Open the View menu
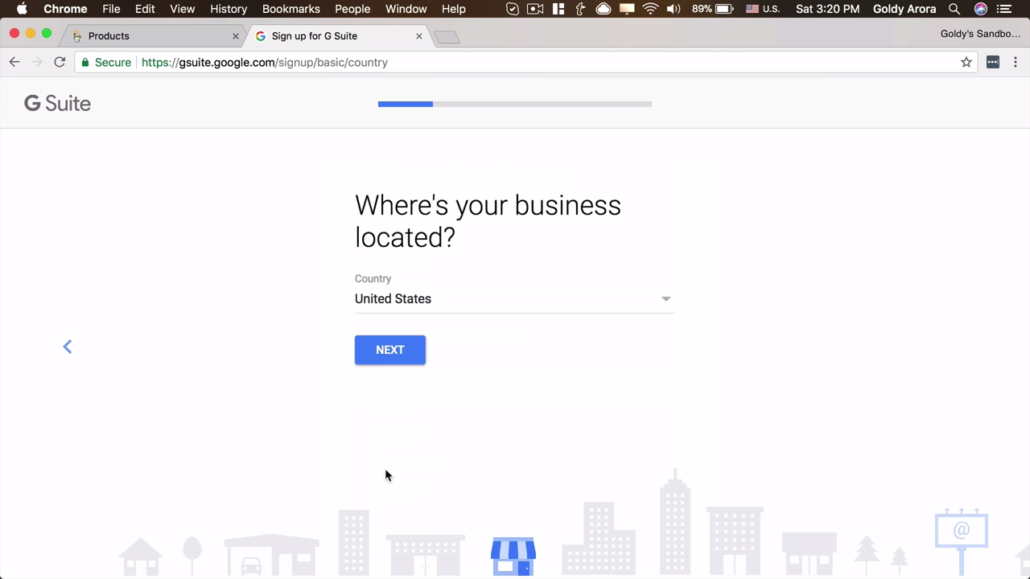This screenshot has width=1030, height=579. (x=182, y=9)
